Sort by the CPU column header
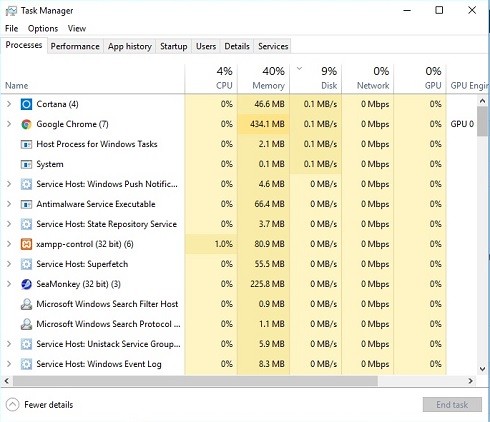This screenshot has width=490, height=422. [x=211, y=79]
